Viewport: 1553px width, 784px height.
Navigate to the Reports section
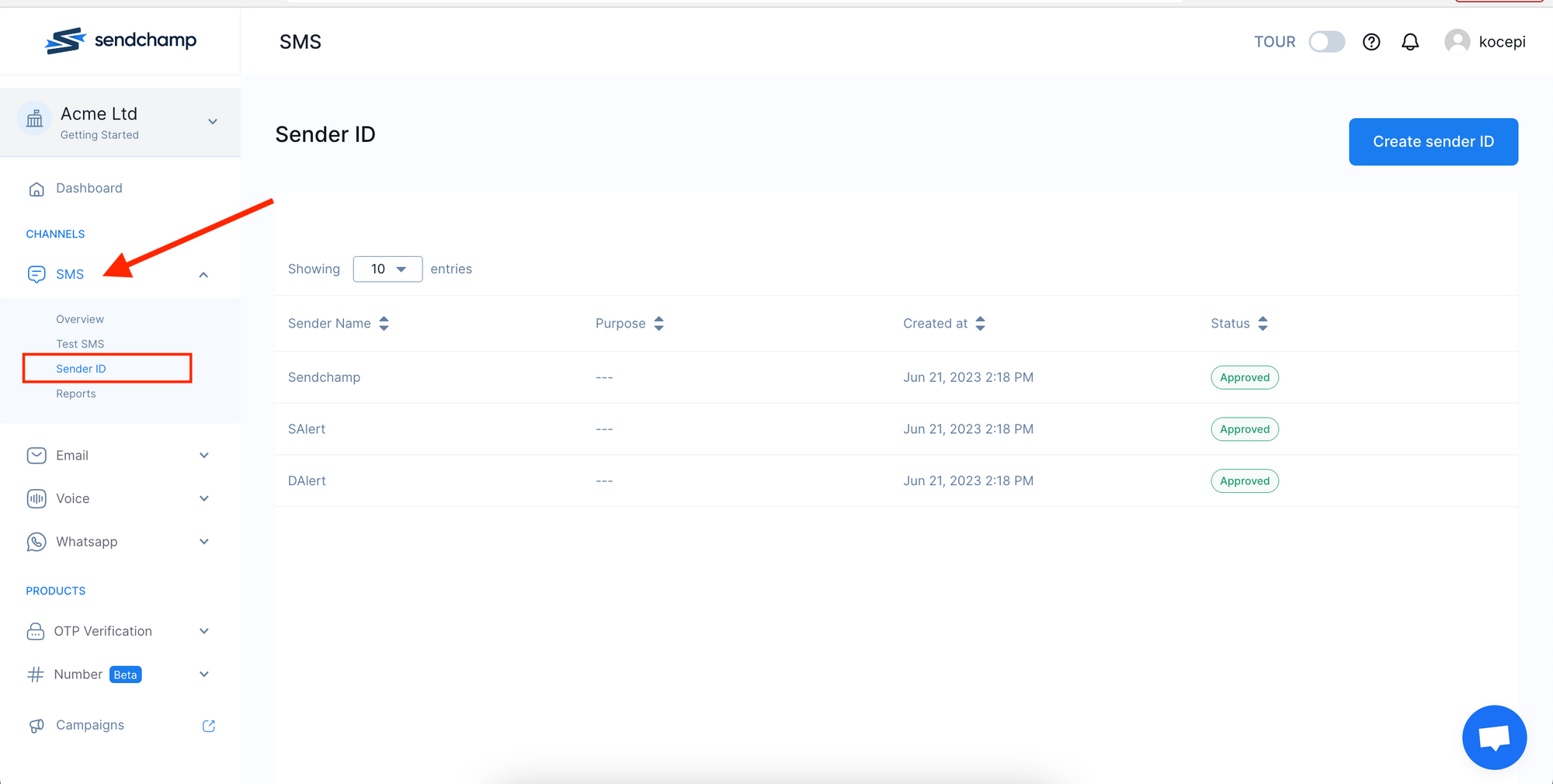coord(75,394)
